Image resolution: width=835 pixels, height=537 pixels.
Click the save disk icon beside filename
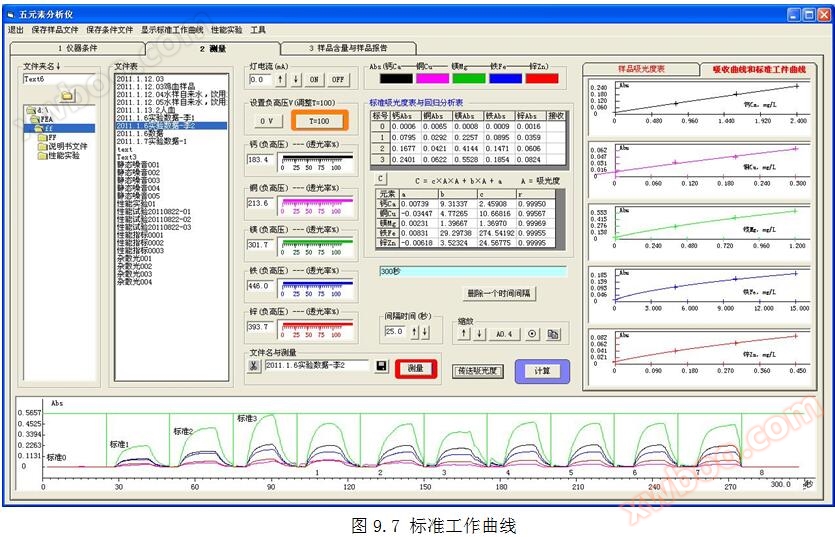coord(381,367)
